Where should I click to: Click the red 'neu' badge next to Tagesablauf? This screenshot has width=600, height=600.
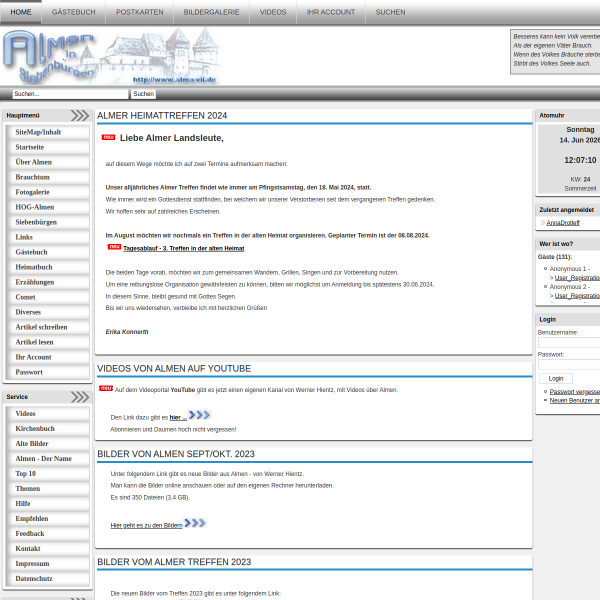tap(114, 247)
